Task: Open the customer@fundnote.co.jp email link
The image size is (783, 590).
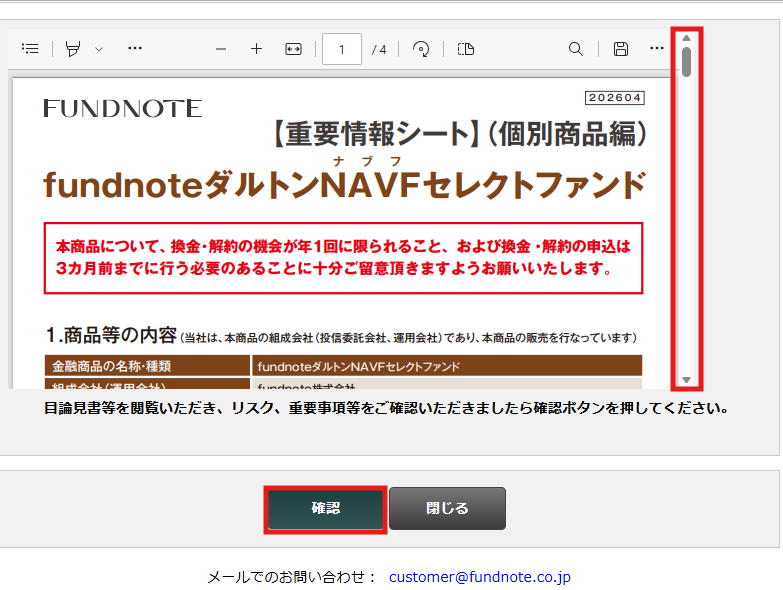Action: pos(479,577)
